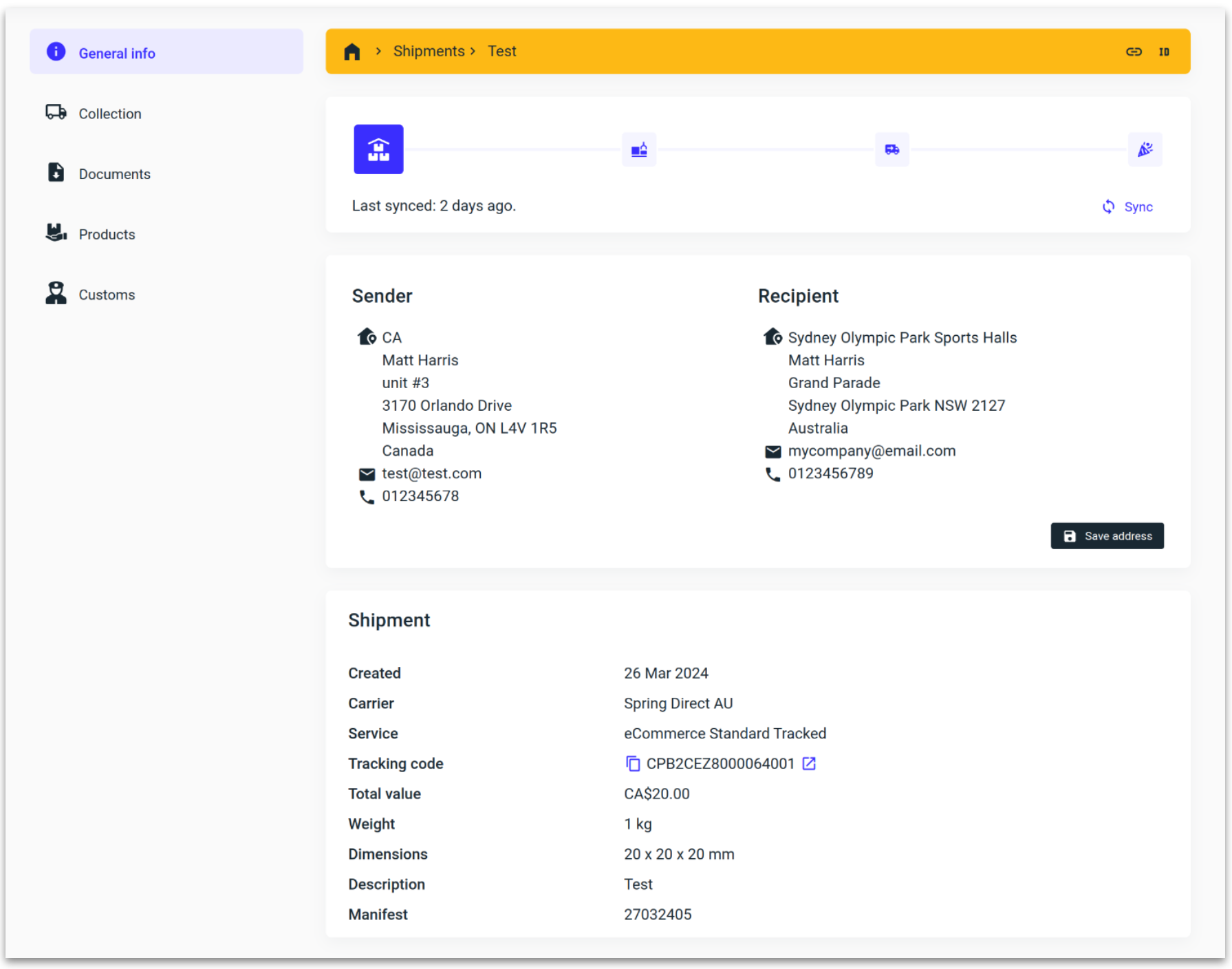This screenshot has width=1232, height=969.
Task: Copy tracking code with the copy icon
Action: (631, 763)
